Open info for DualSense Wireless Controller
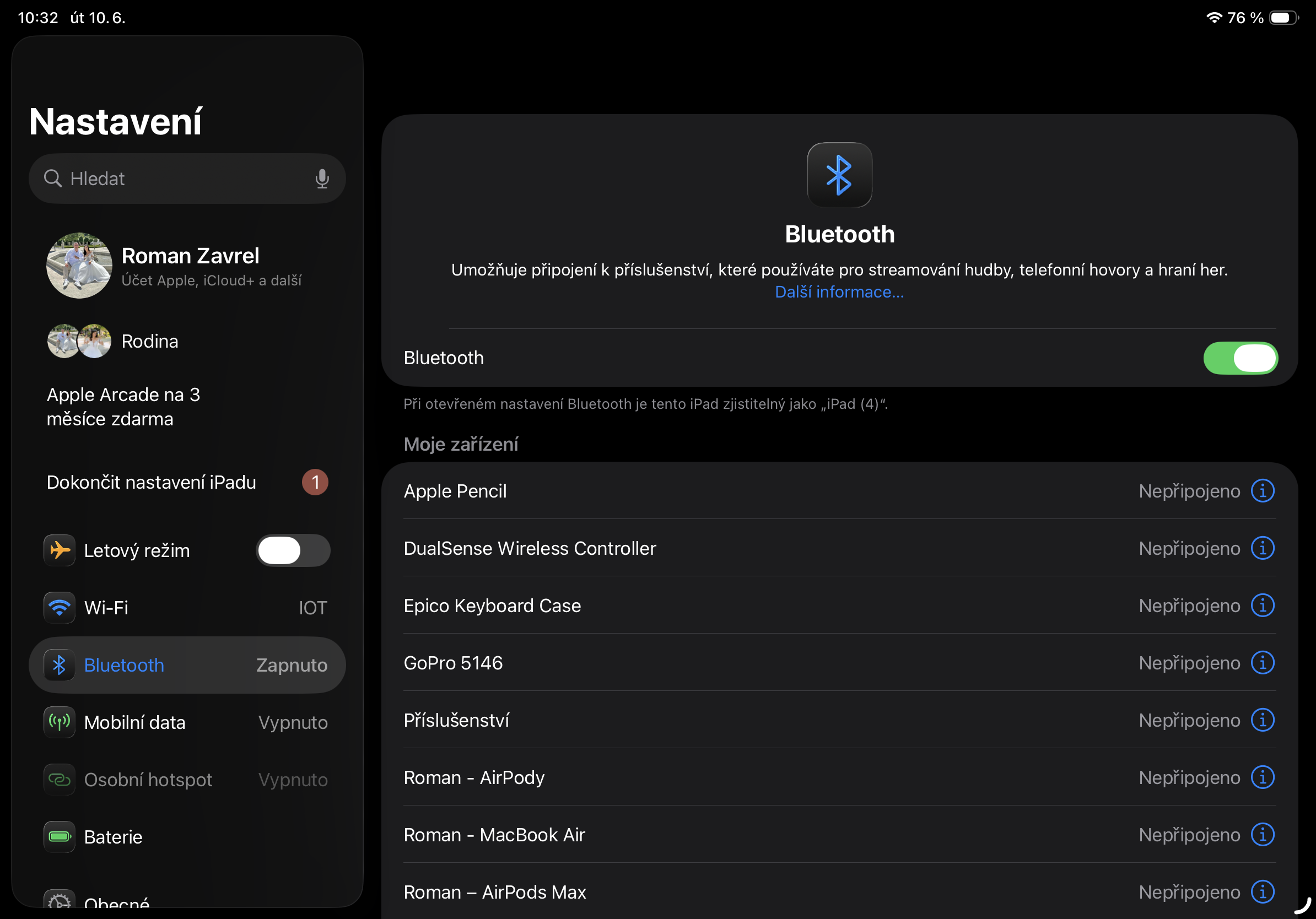This screenshot has width=1316, height=919. [x=1262, y=548]
